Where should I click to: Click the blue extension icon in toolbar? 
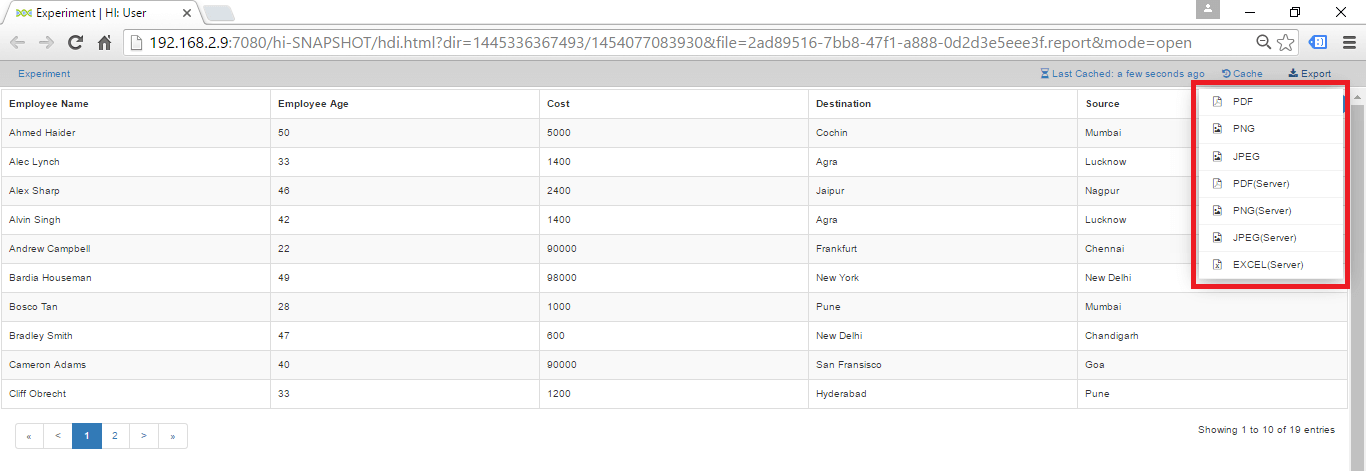[1318, 43]
